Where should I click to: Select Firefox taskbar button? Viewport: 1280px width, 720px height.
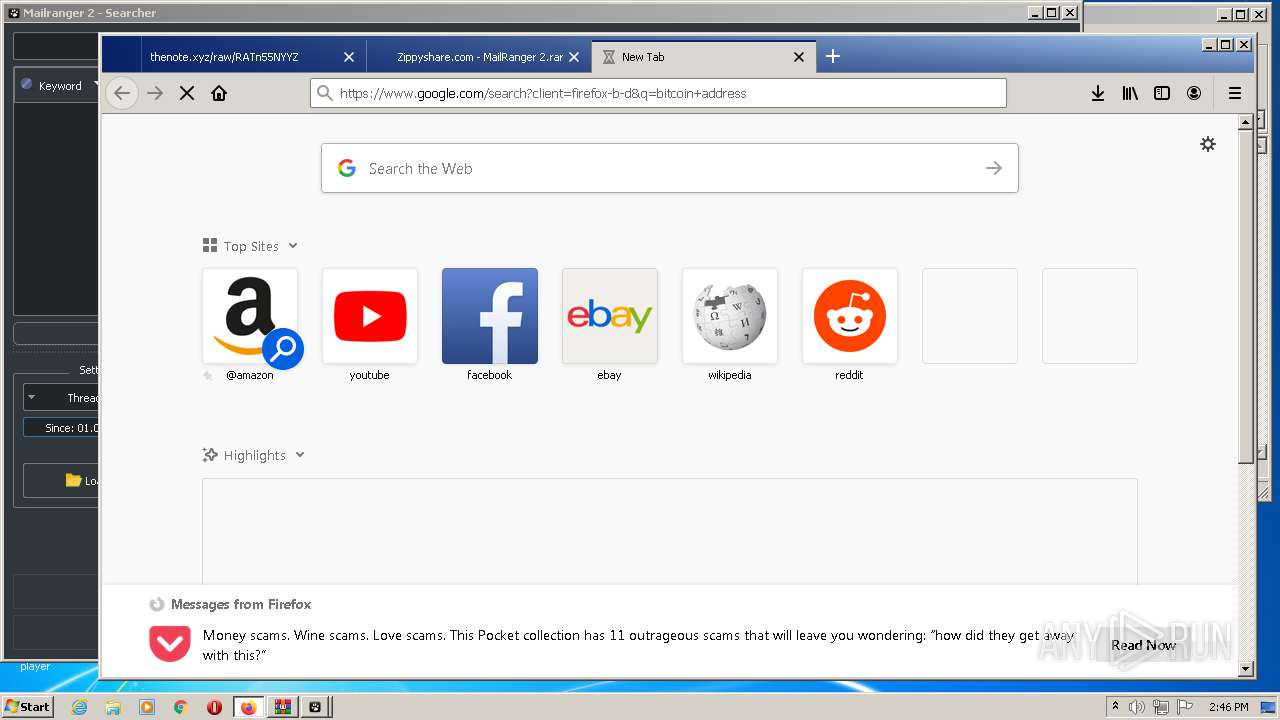248,707
